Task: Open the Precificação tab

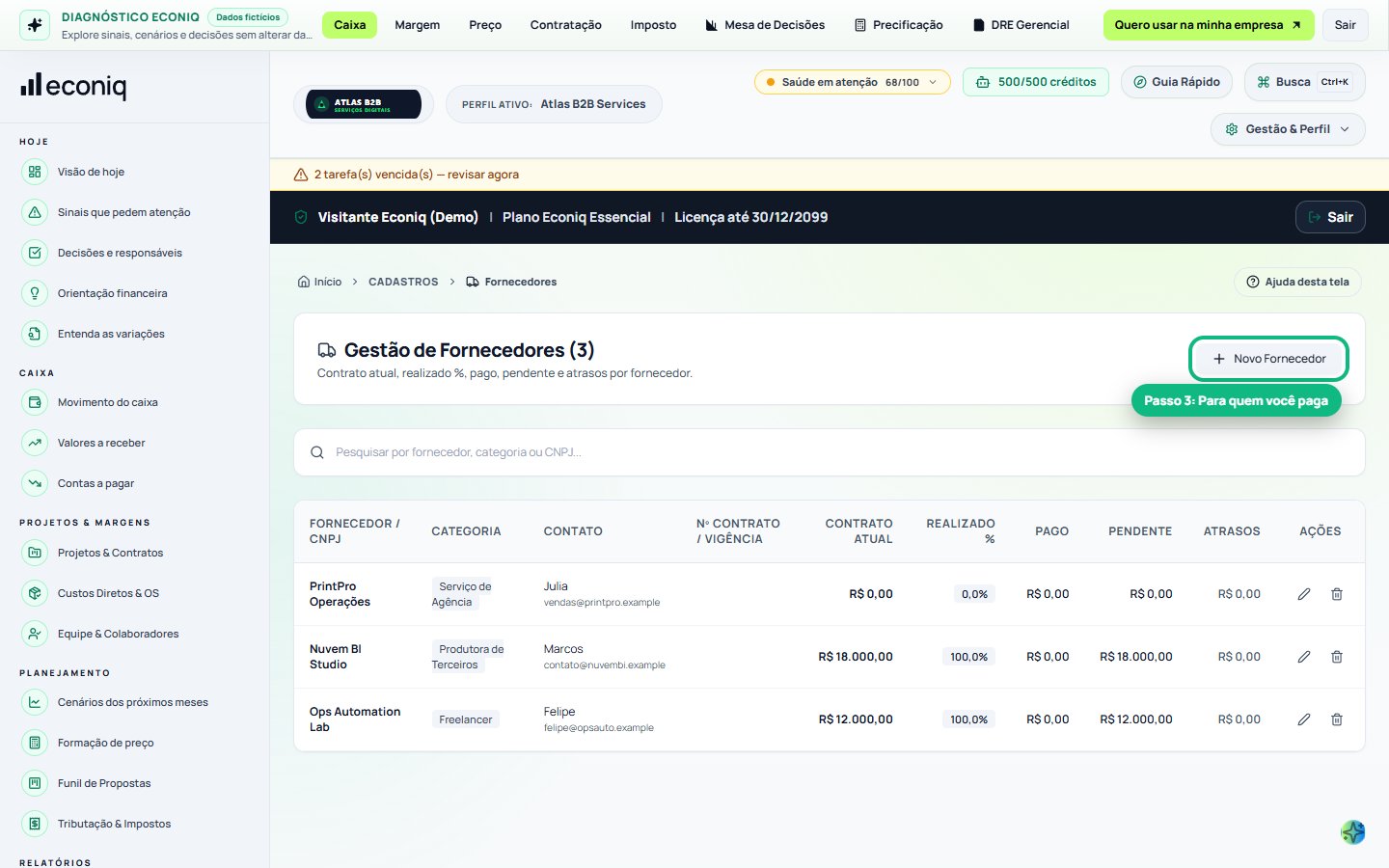Action: 899,25
